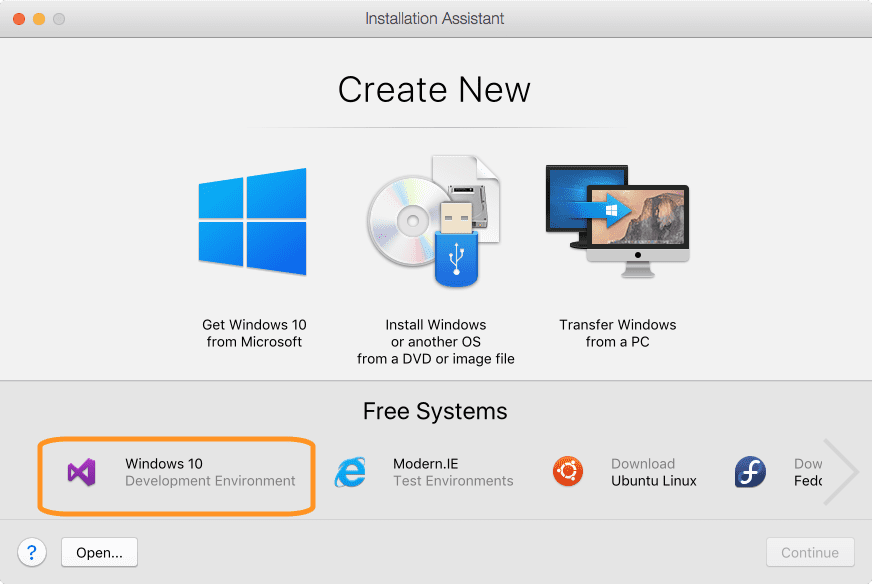The width and height of the screenshot is (872, 584).
Task: Select "Install Windows or another OS" label
Action: (435, 342)
